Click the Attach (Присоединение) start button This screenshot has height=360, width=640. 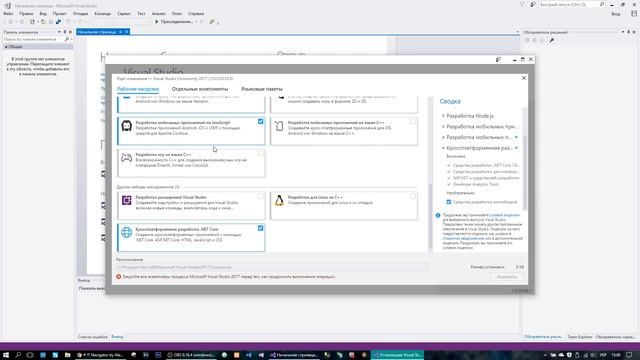click(x=173, y=22)
